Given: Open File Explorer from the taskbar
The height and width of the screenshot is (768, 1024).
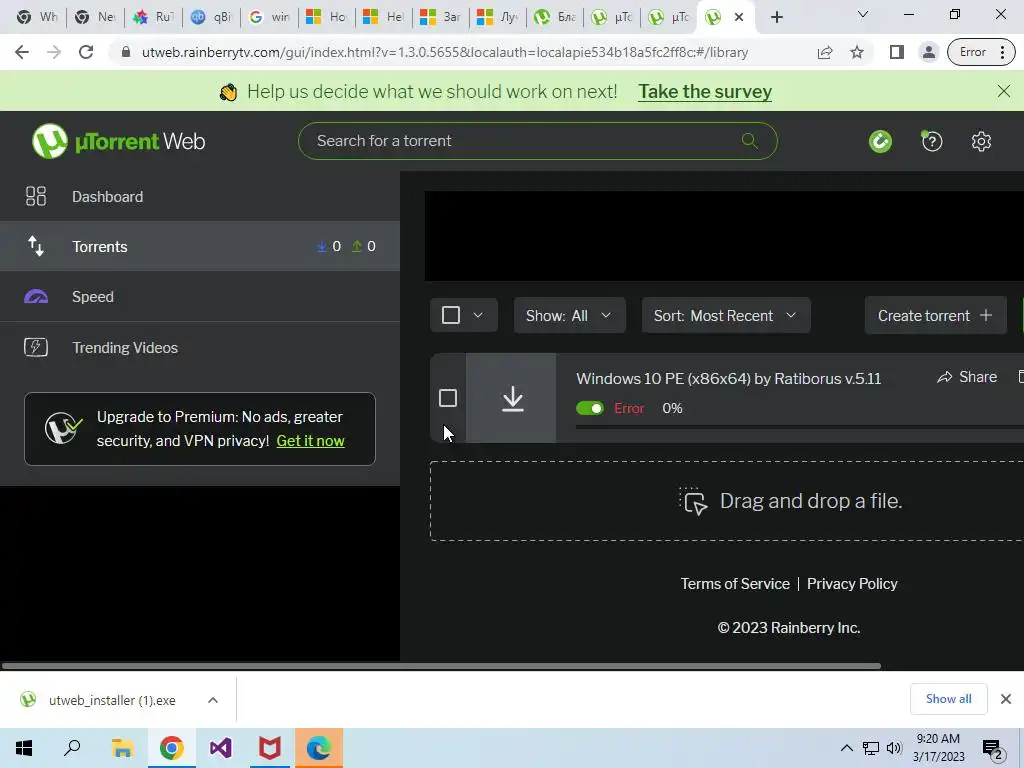Looking at the screenshot, I should point(122,748).
